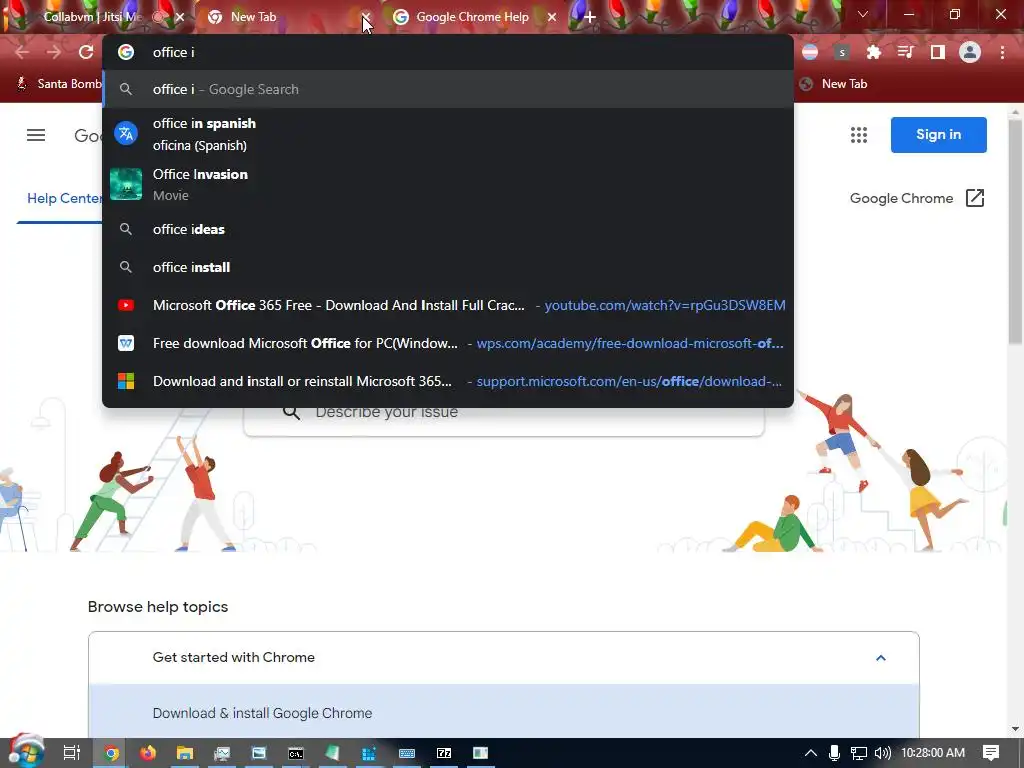Open the on-screen keyboard taskbar icon
Image resolution: width=1024 pixels, height=768 pixels.
407,753
